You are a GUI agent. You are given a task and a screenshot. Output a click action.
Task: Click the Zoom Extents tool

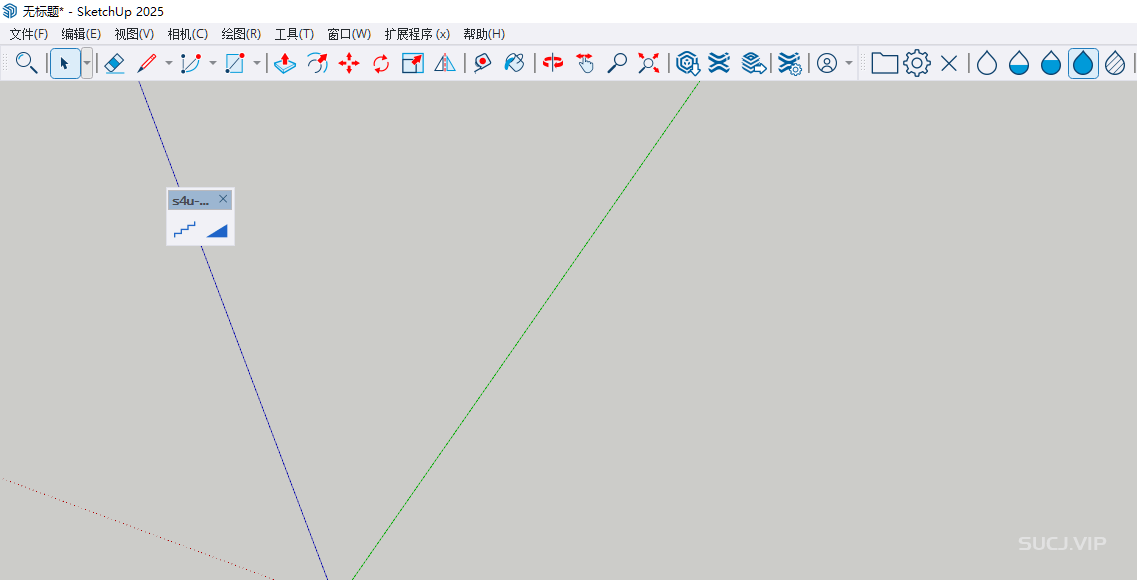pyautogui.click(x=648, y=63)
